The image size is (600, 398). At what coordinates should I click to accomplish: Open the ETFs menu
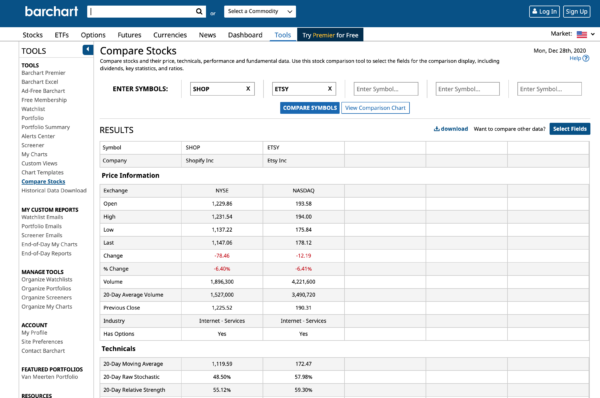pos(62,35)
